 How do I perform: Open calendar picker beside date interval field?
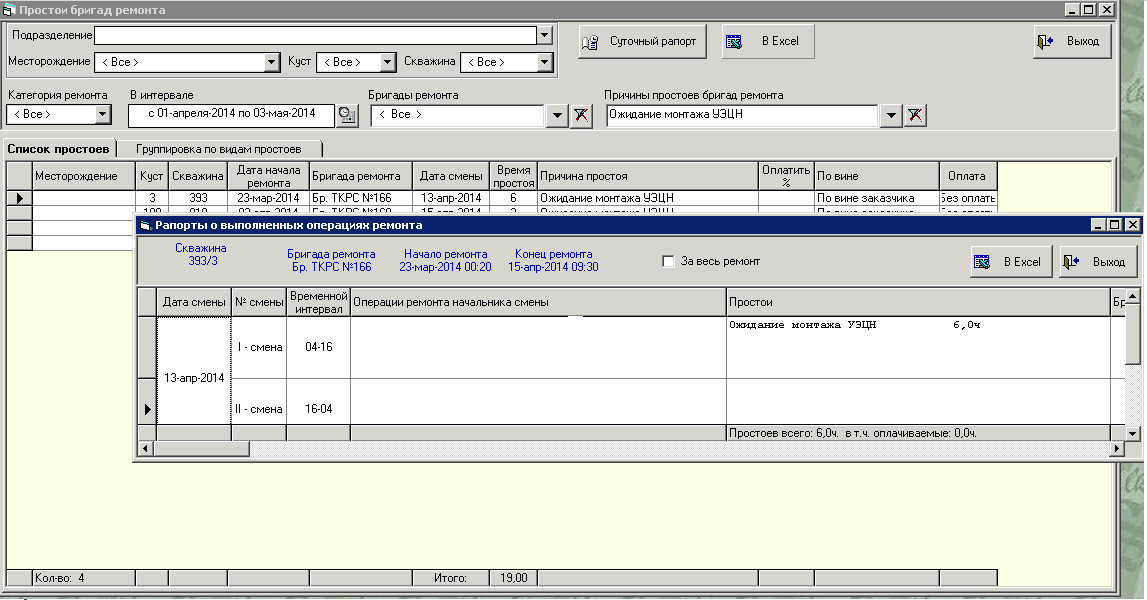347,116
